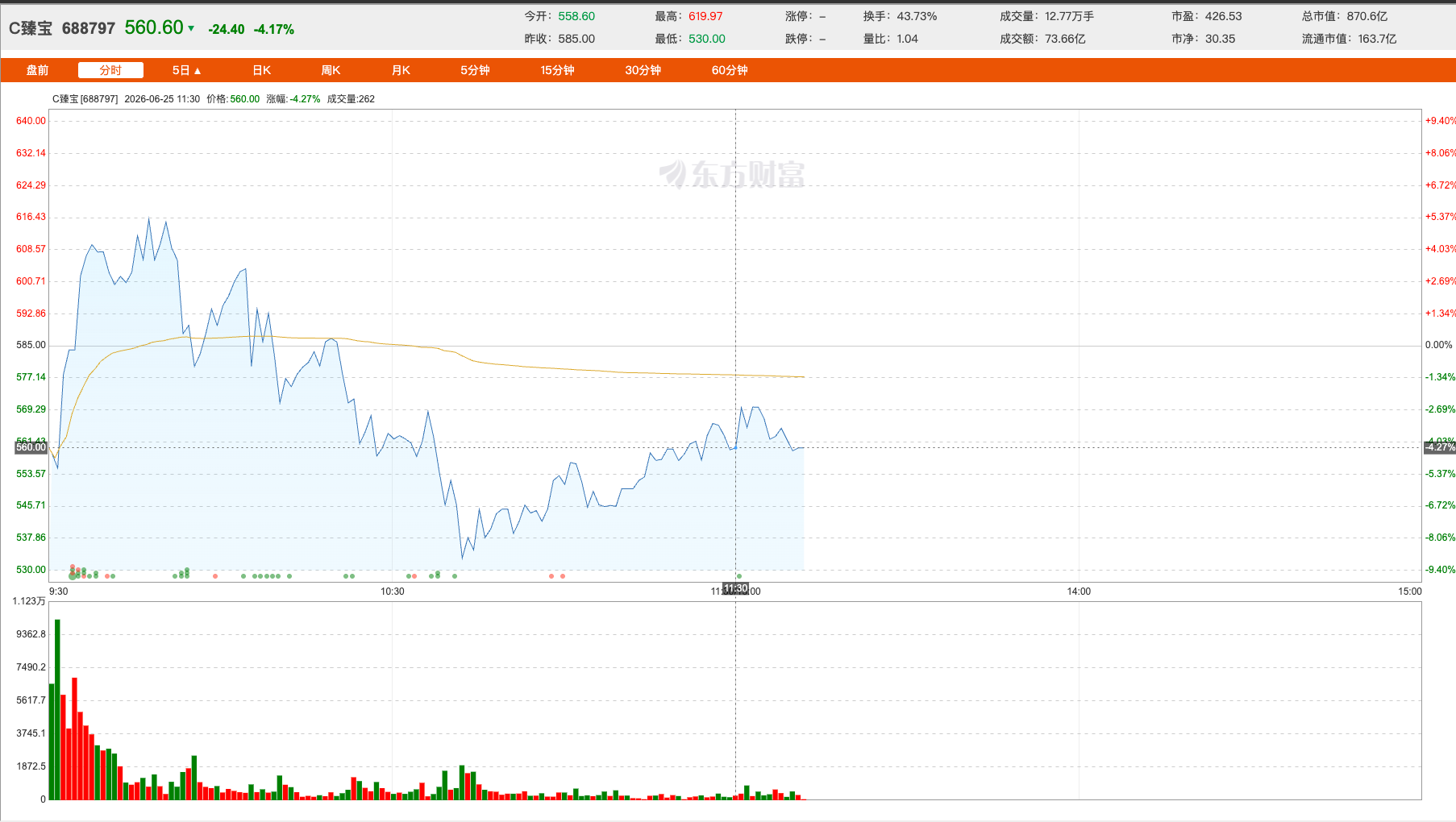Click the caption 成交量:262 above chart

[351, 99]
